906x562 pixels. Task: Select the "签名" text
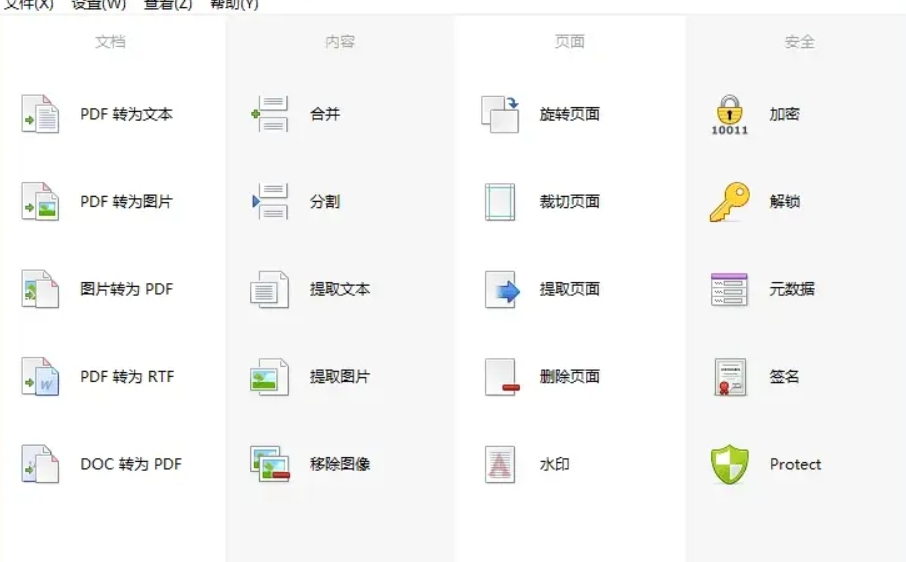785,377
